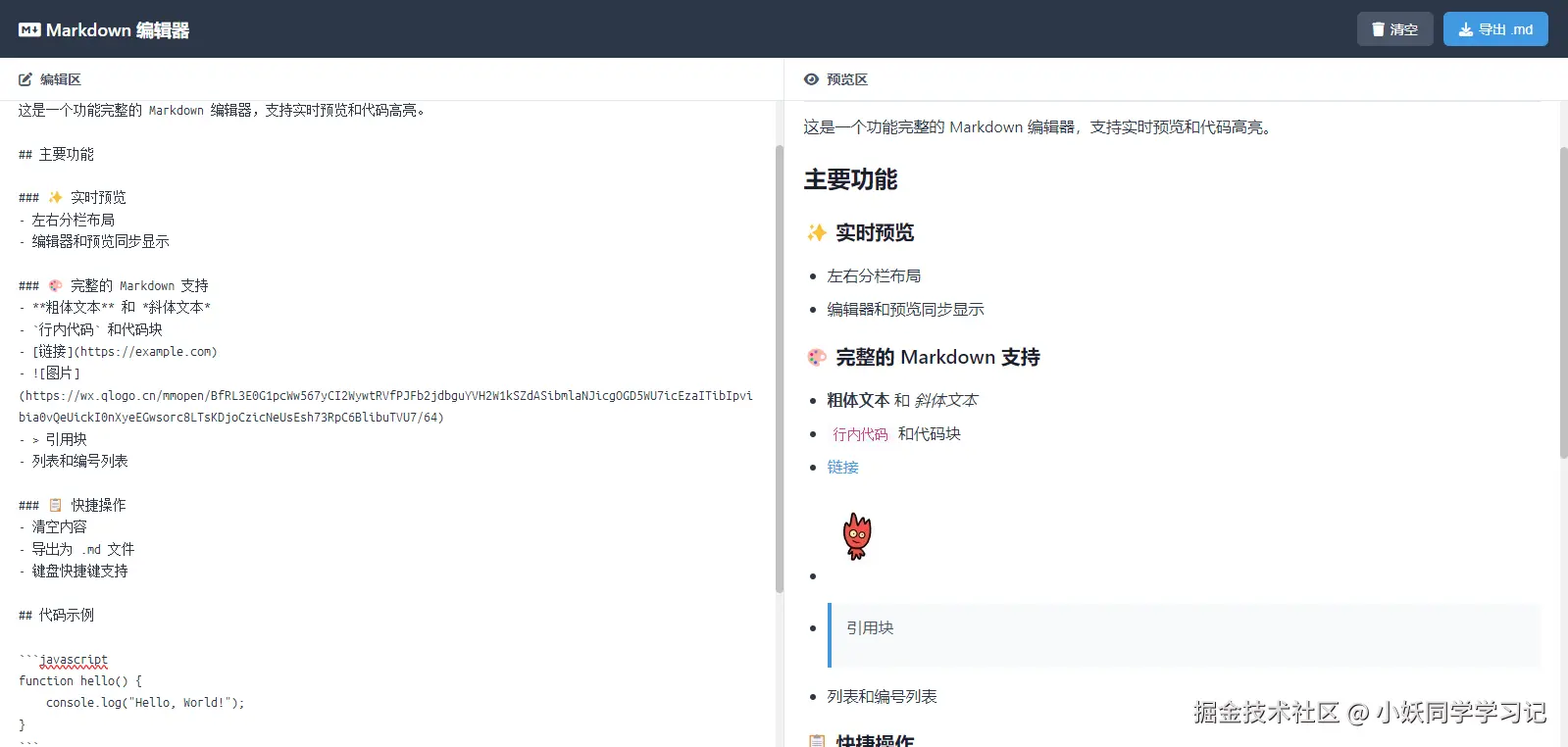Click the 'function hello() {' editor line

(x=80, y=680)
